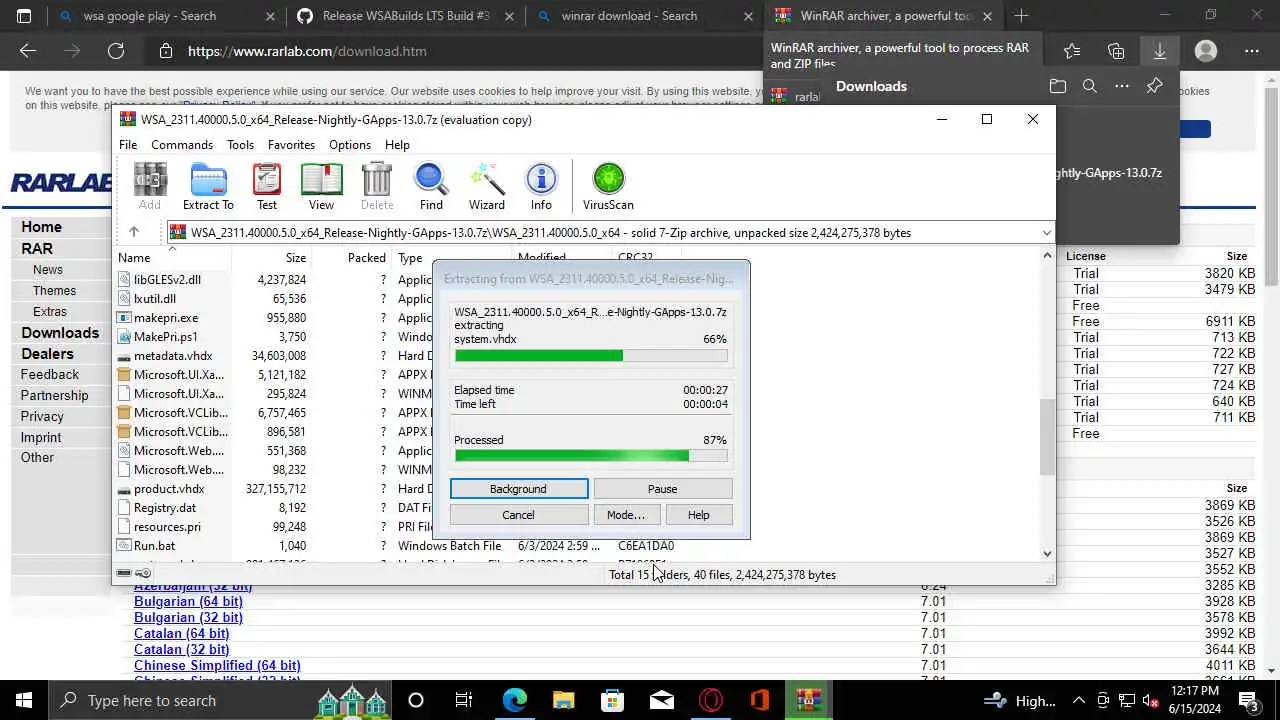
Task: Open File Explorer from taskbar
Action: point(563,700)
